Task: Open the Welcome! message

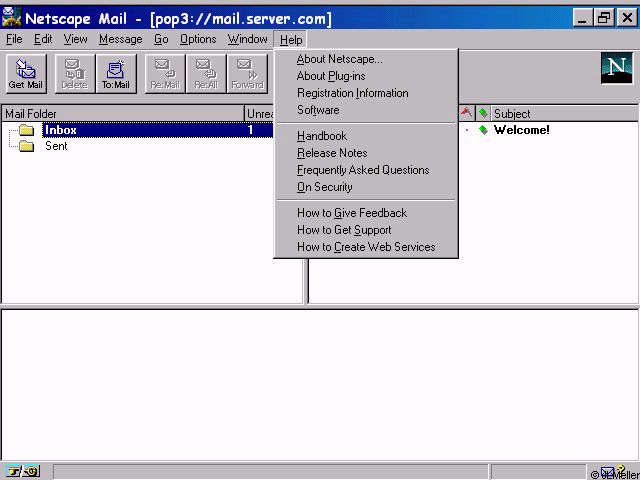Action: click(521, 130)
